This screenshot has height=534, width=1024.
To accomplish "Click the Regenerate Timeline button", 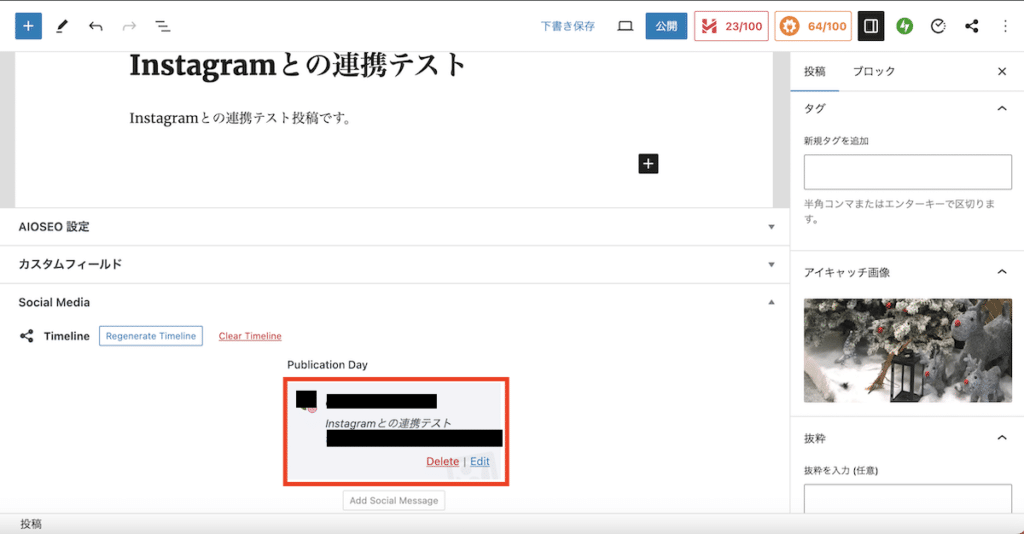I will [x=151, y=336].
